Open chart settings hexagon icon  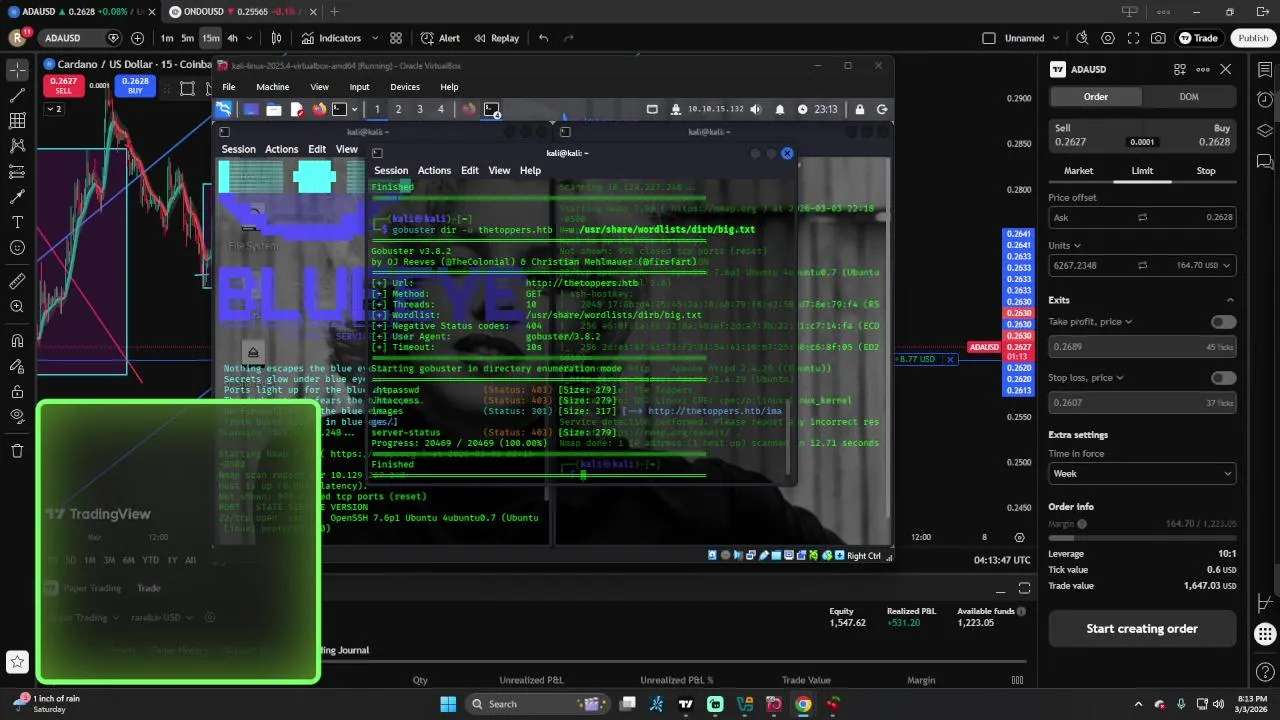pos(1108,38)
